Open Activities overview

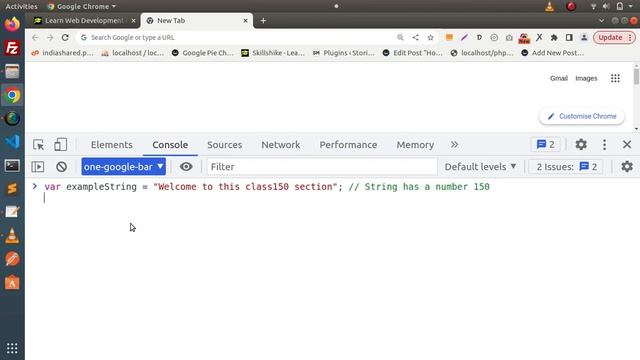tap(21, 7)
